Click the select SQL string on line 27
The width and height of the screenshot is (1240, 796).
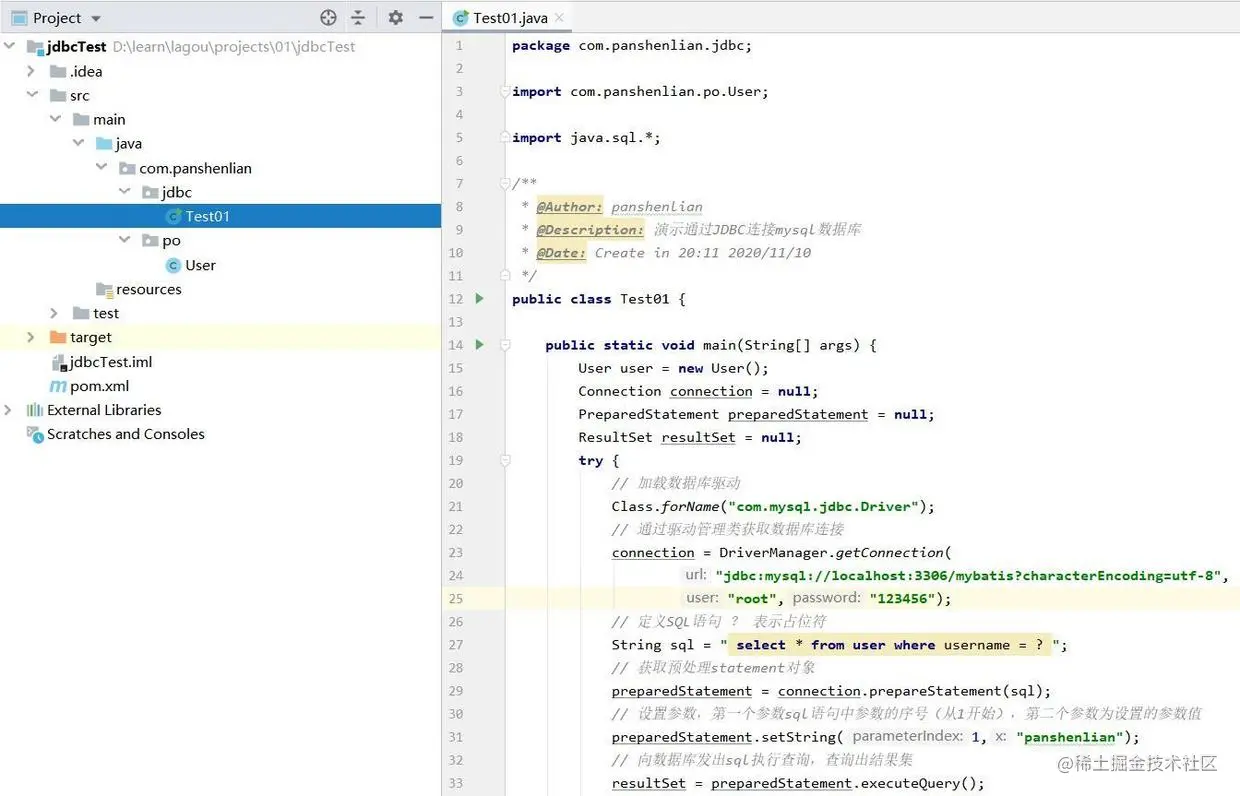click(x=889, y=645)
